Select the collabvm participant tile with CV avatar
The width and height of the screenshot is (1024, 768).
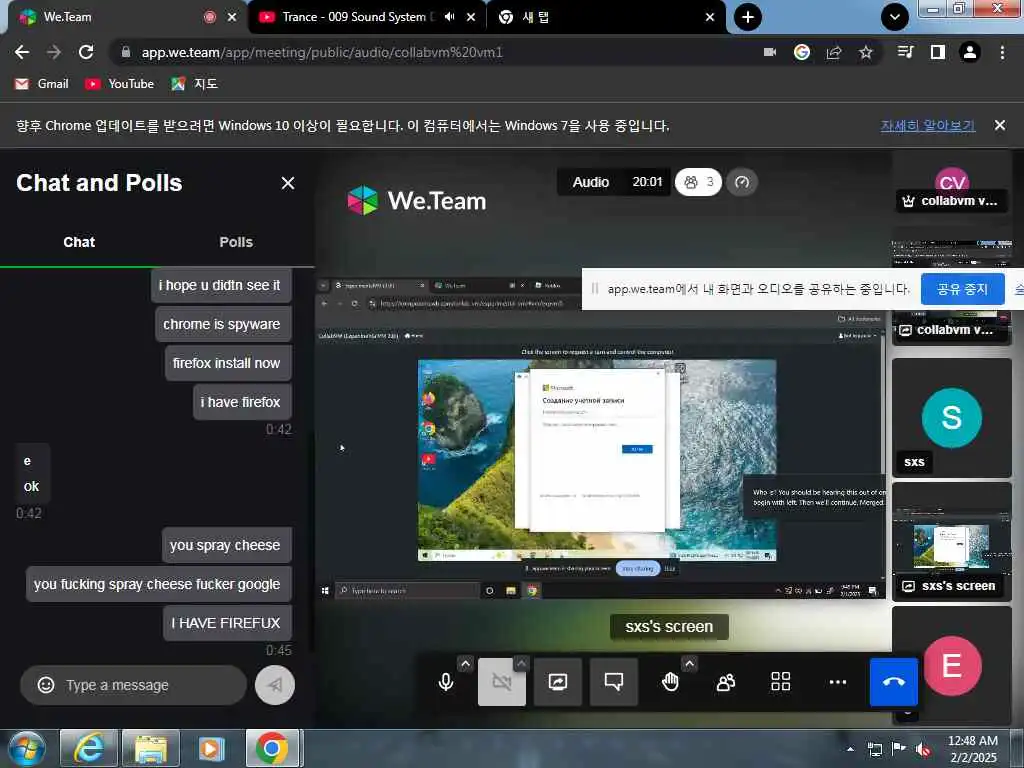952,186
